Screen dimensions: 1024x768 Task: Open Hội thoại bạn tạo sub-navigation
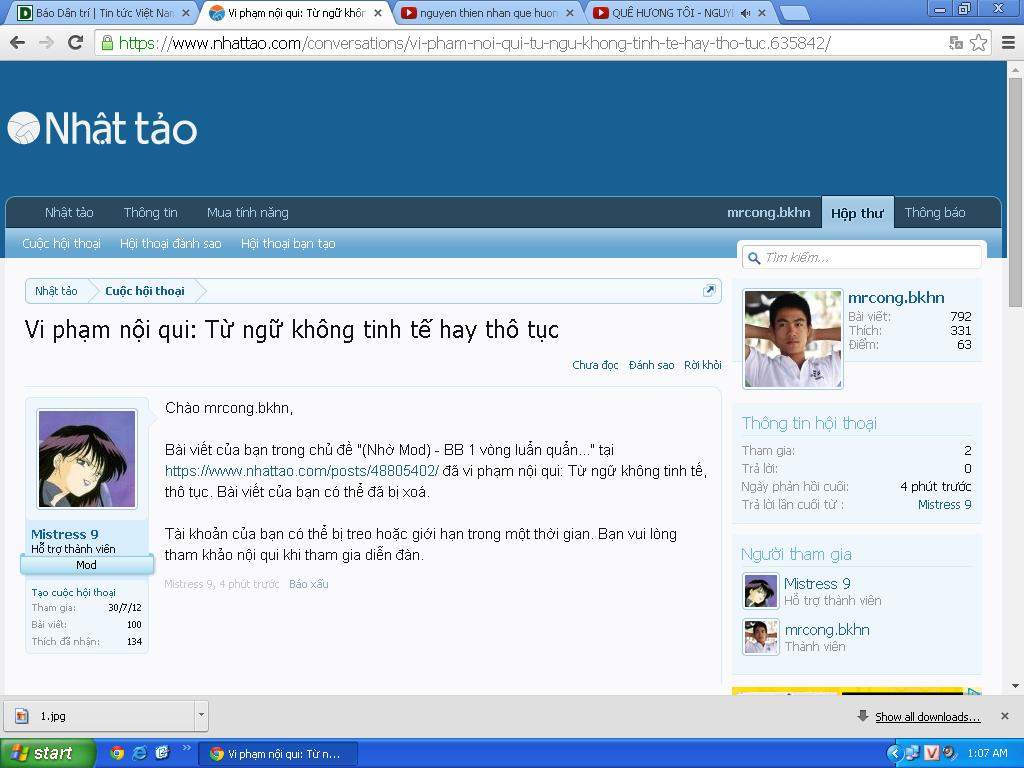click(x=288, y=244)
